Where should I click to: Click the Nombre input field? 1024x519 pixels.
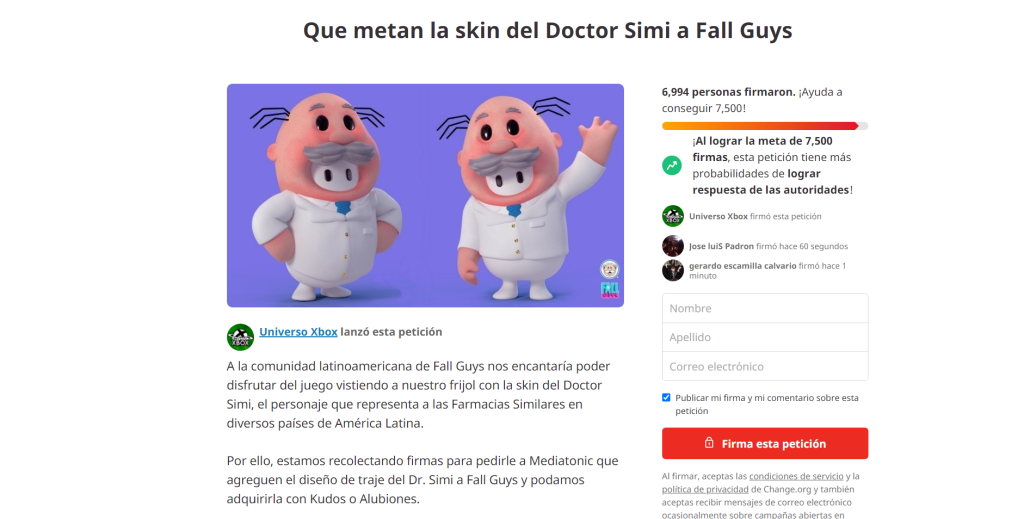pos(765,308)
